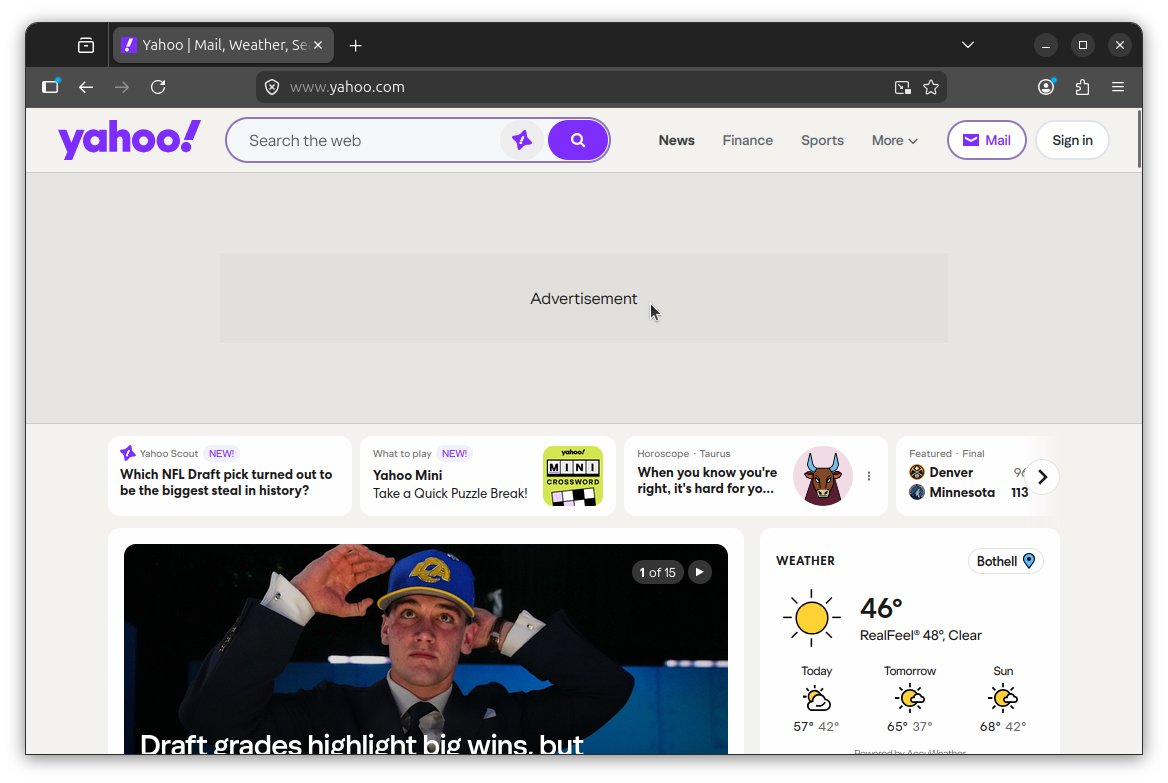1168x783 pixels.
Task: Click the Yahoo logo
Action: [129, 140]
